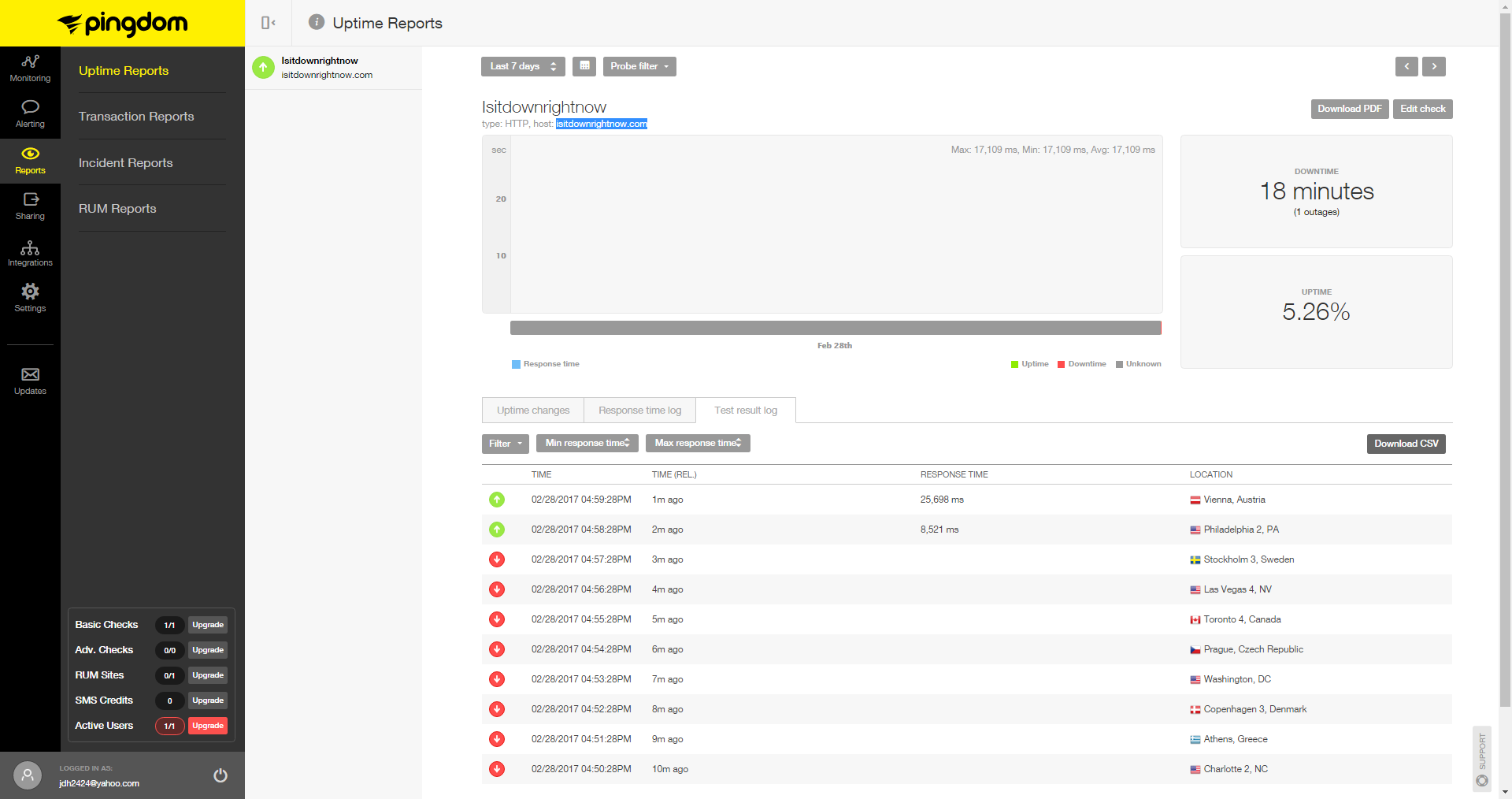The image size is (1512, 799).
Task: Click the Download CSV button
Action: click(1406, 444)
